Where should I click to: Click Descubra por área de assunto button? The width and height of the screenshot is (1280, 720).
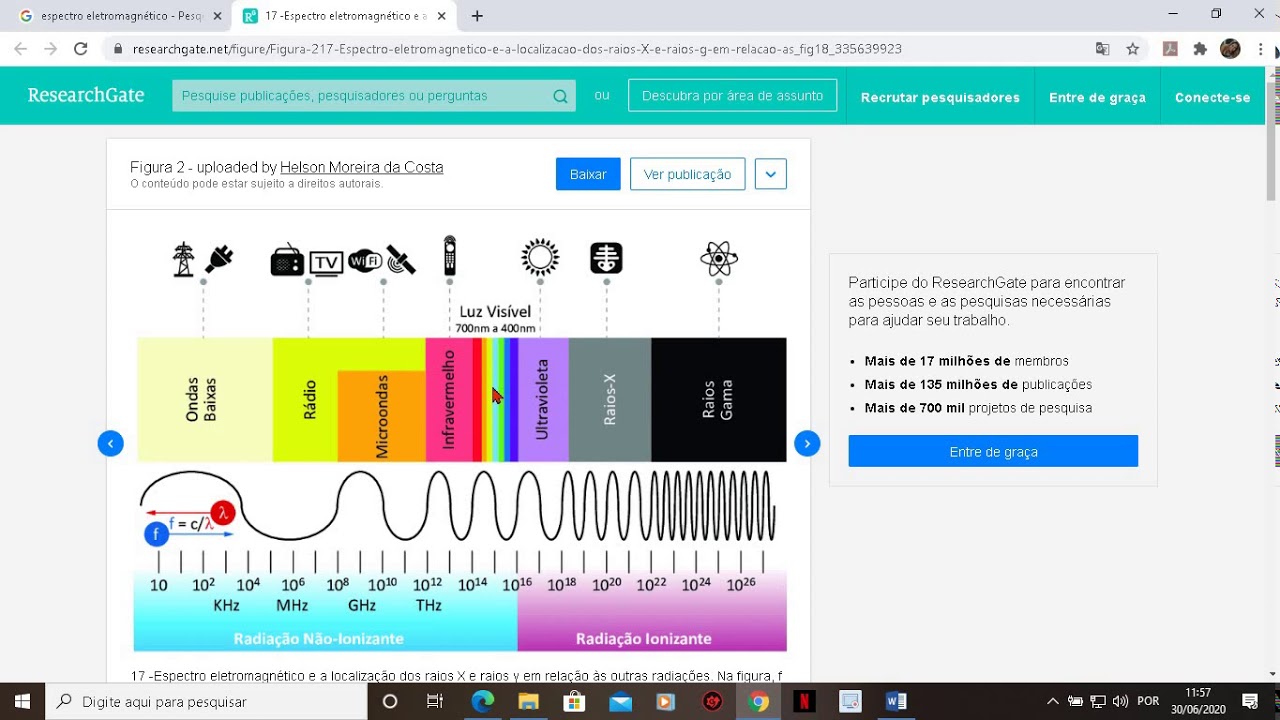point(732,96)
